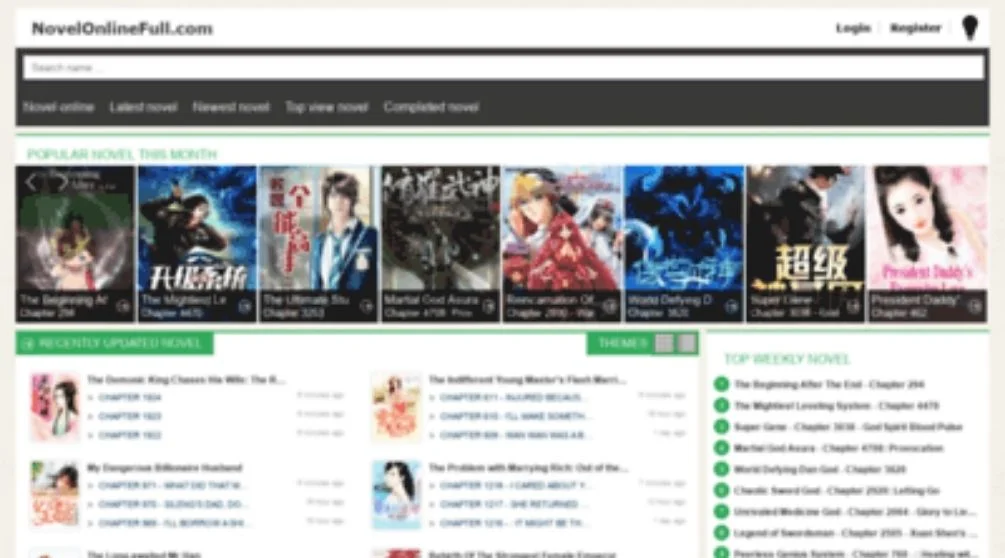Viewport: 1005px width, 558px height.
Task: Open The Indifferent Young Master's Flash Marriage title
Action: pyautogui.click(x=527, y=380)
